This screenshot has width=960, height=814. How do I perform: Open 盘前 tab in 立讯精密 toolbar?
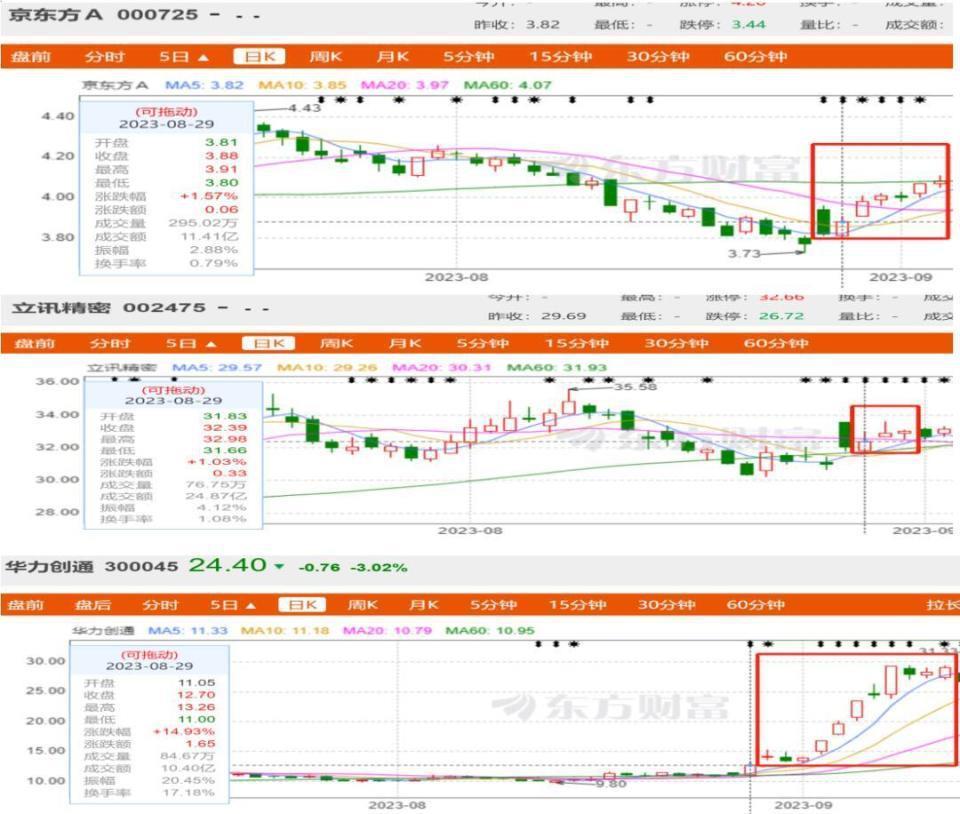(x=35, y=343)
